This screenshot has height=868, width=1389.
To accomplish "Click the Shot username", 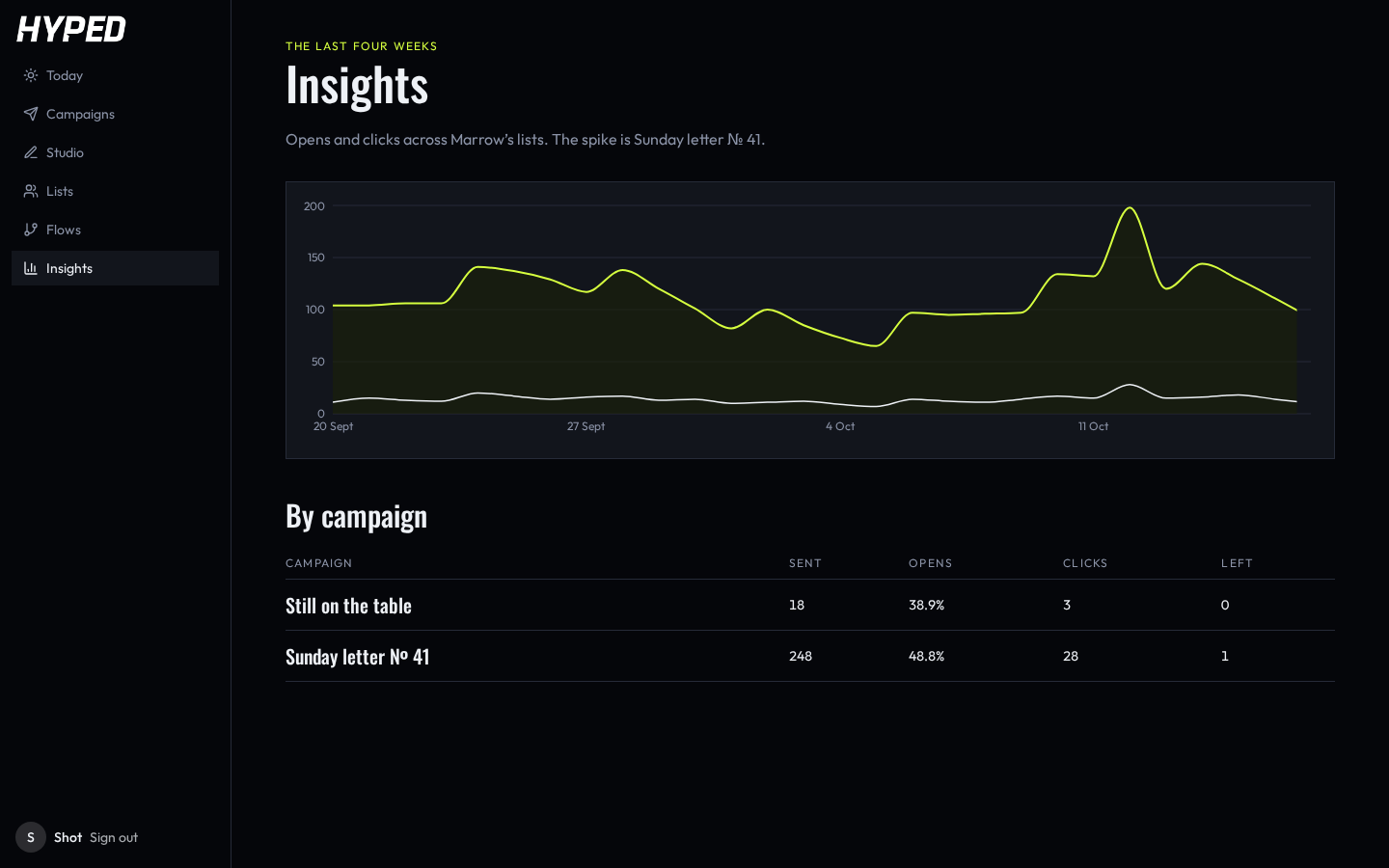I will 68,837.
